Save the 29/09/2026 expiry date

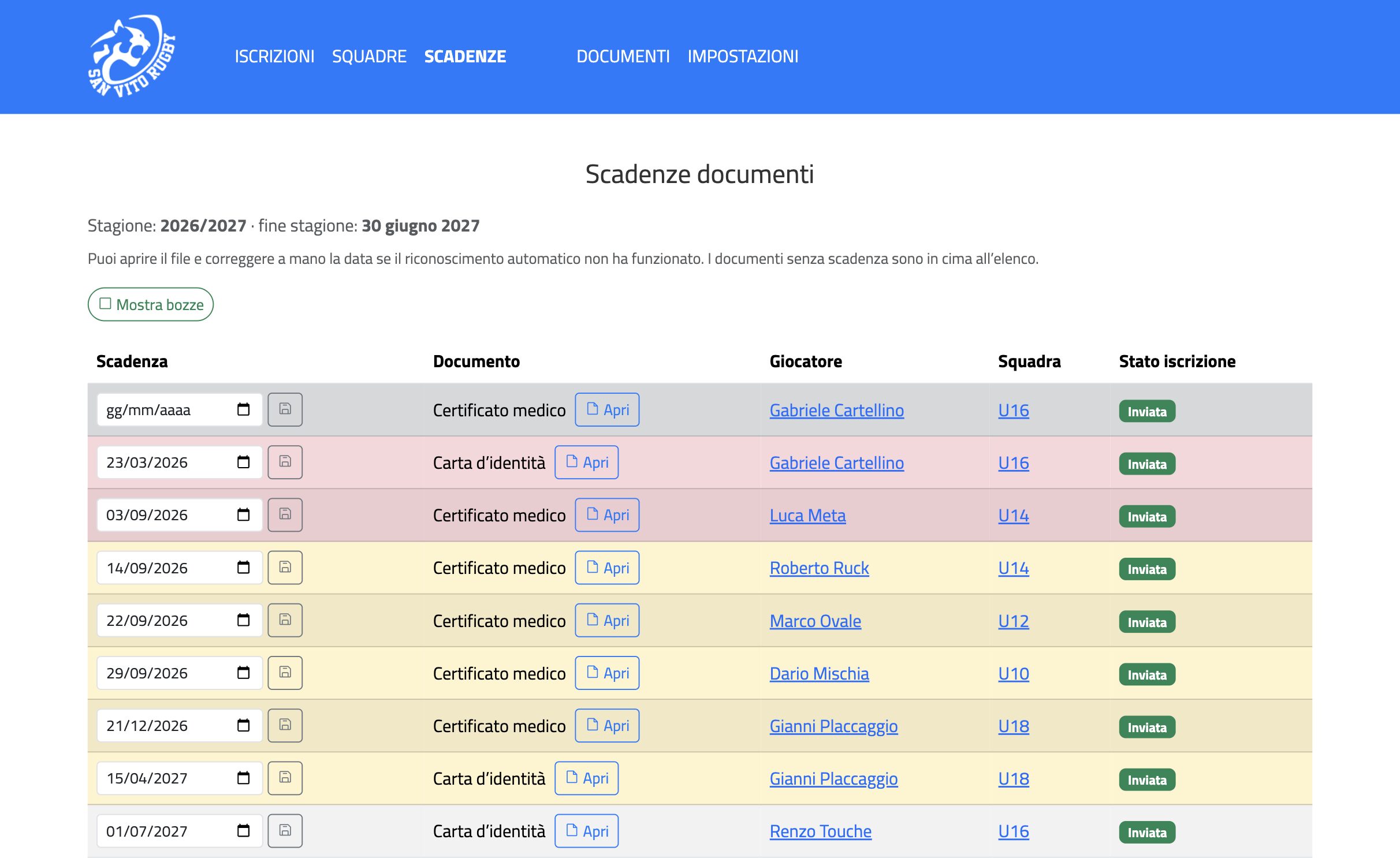pos(285,673)
